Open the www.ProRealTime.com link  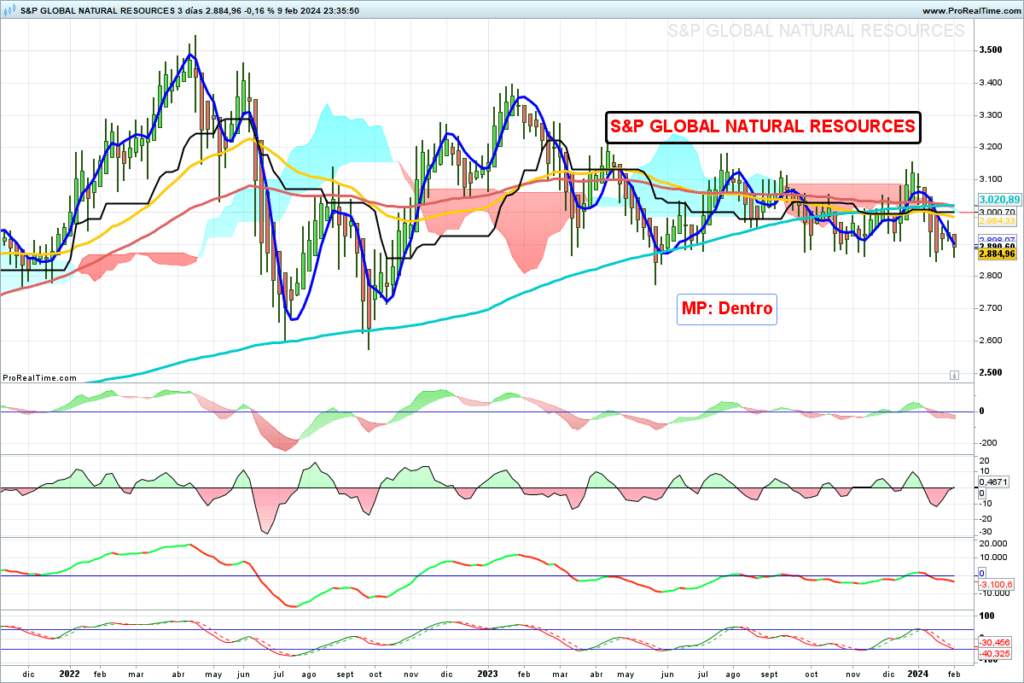pos(970,11)
